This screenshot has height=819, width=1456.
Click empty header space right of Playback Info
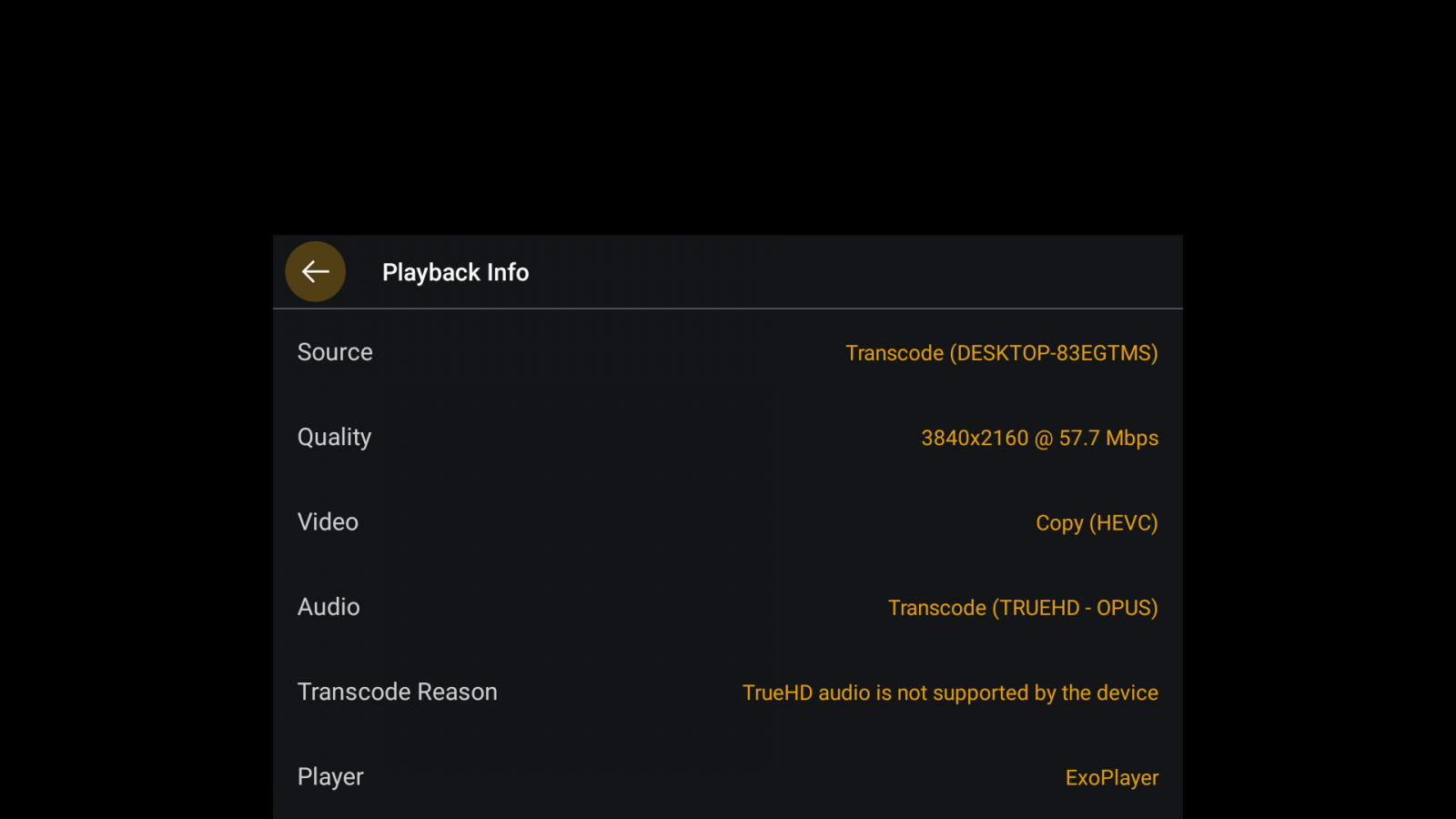point(855,272)
